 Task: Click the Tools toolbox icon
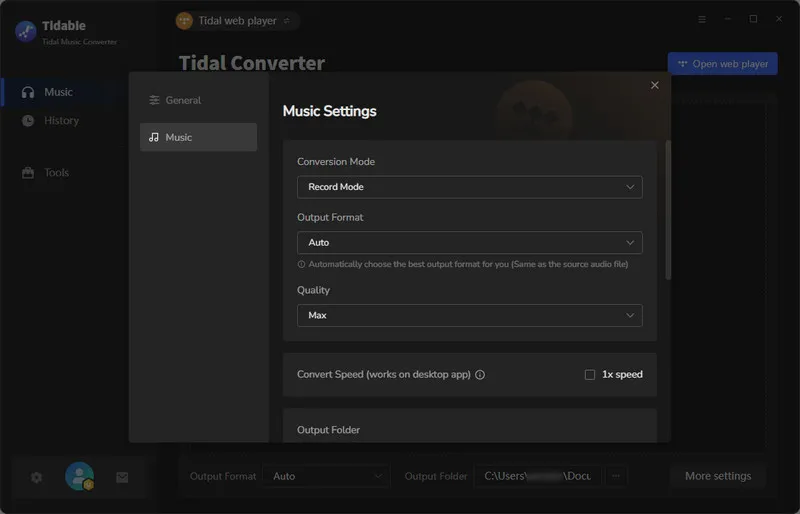(28, 173)
